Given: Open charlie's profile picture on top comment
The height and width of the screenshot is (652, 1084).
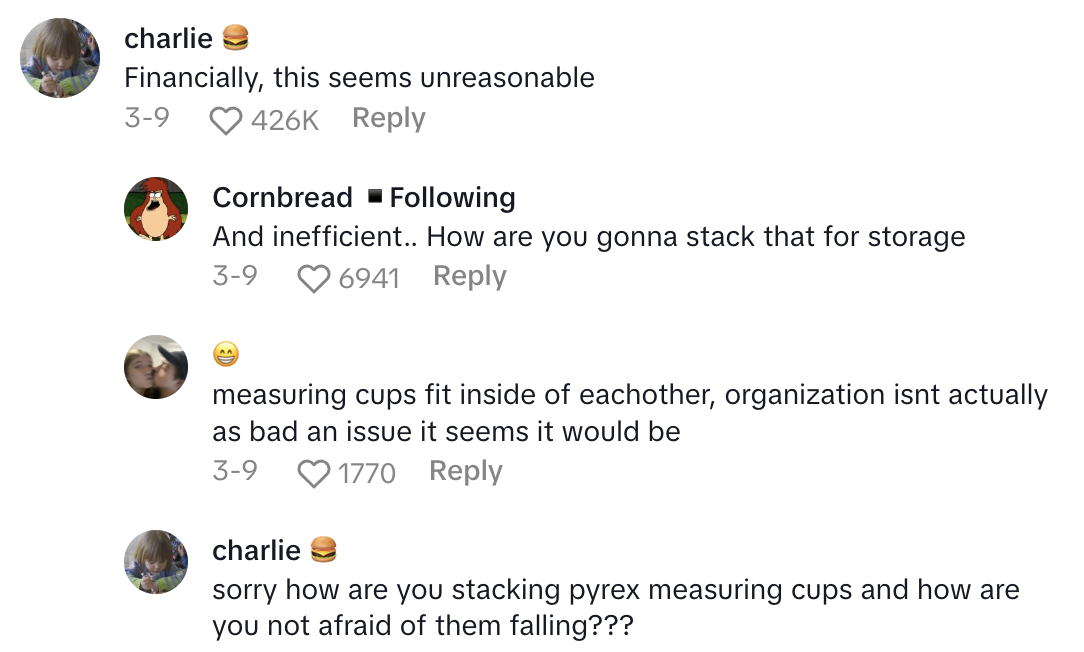Looking at the screenshot, I should click(61, 59).
